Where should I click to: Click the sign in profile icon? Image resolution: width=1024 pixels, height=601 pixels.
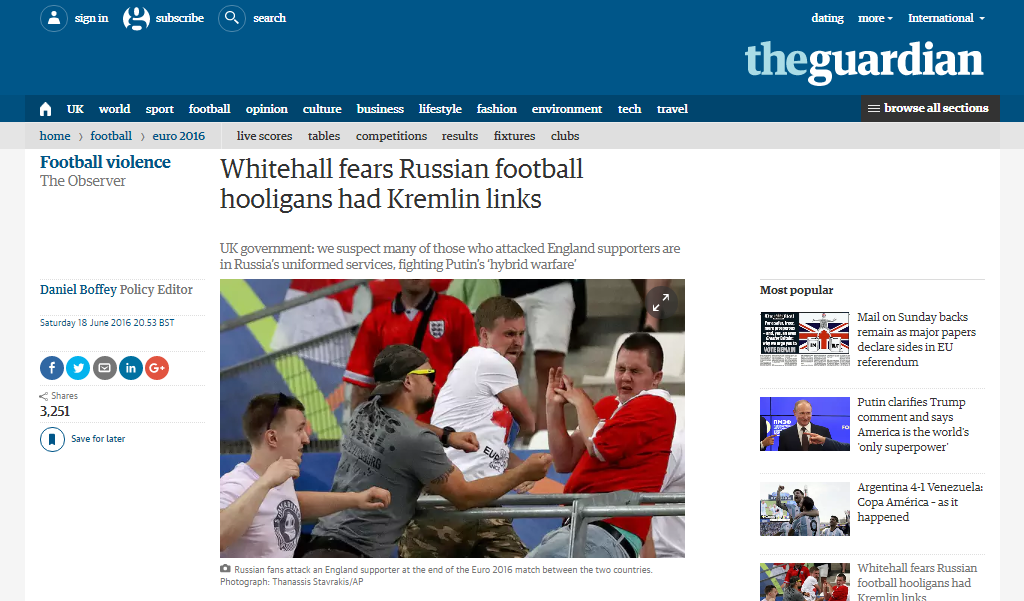click(54, 18)
